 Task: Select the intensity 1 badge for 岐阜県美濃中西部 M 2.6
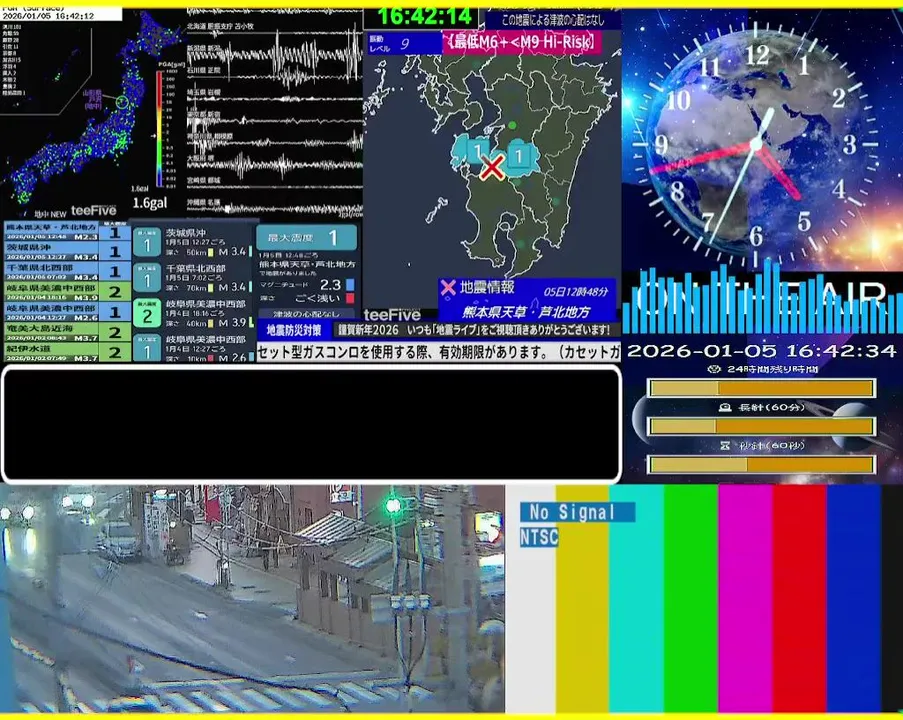(147, 348)
